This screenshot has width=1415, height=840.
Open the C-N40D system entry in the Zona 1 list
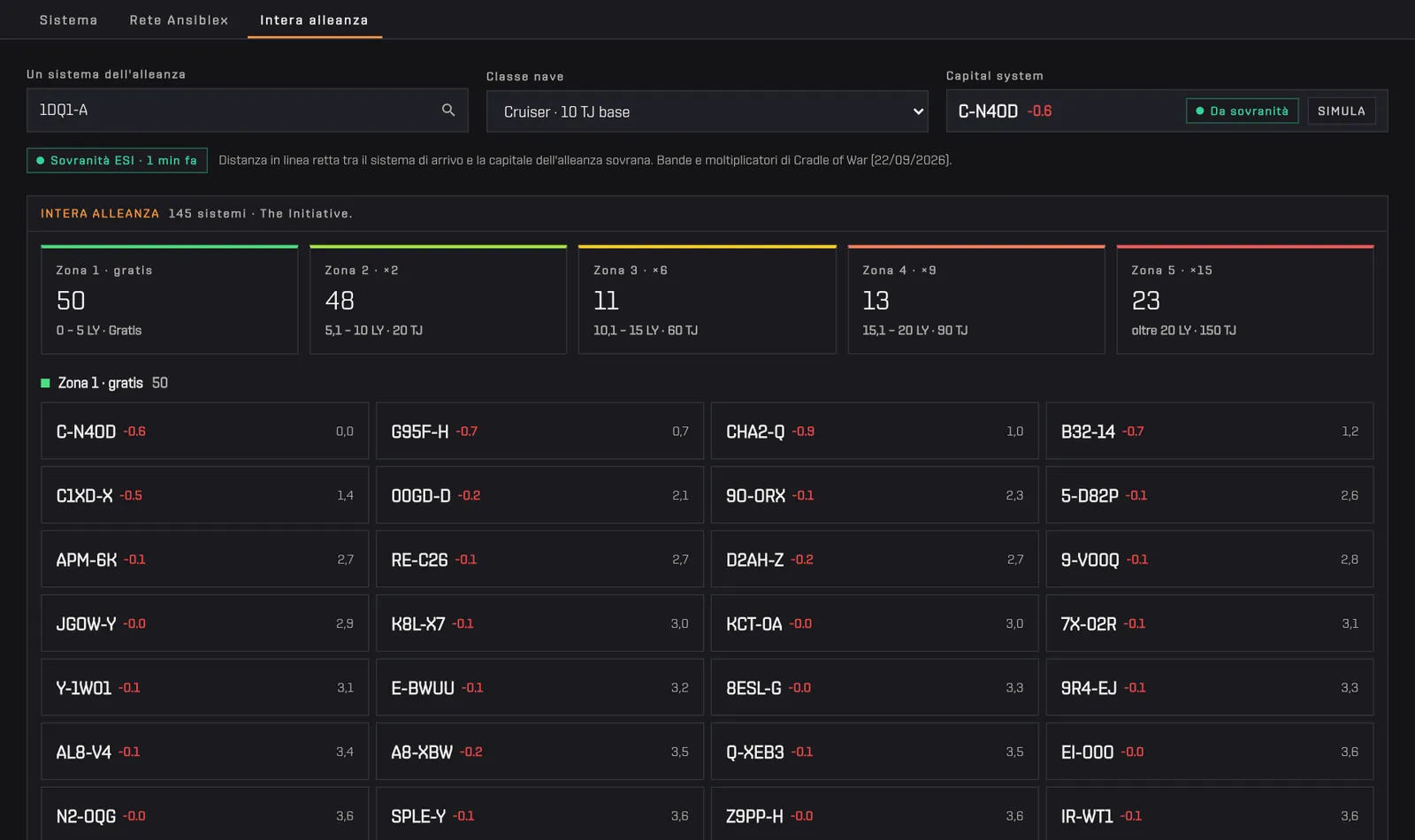pos(204,431)
